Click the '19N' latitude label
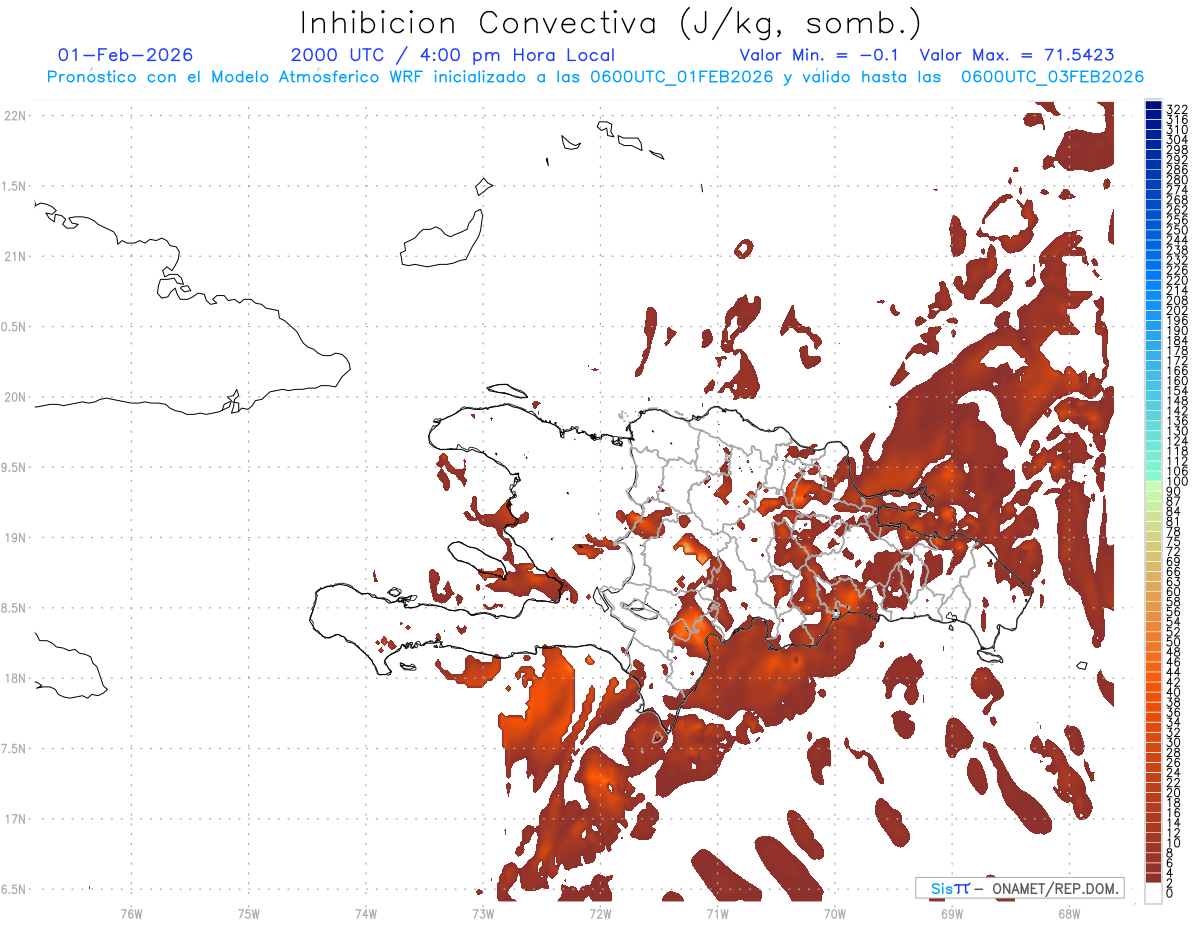 [15, 538]
